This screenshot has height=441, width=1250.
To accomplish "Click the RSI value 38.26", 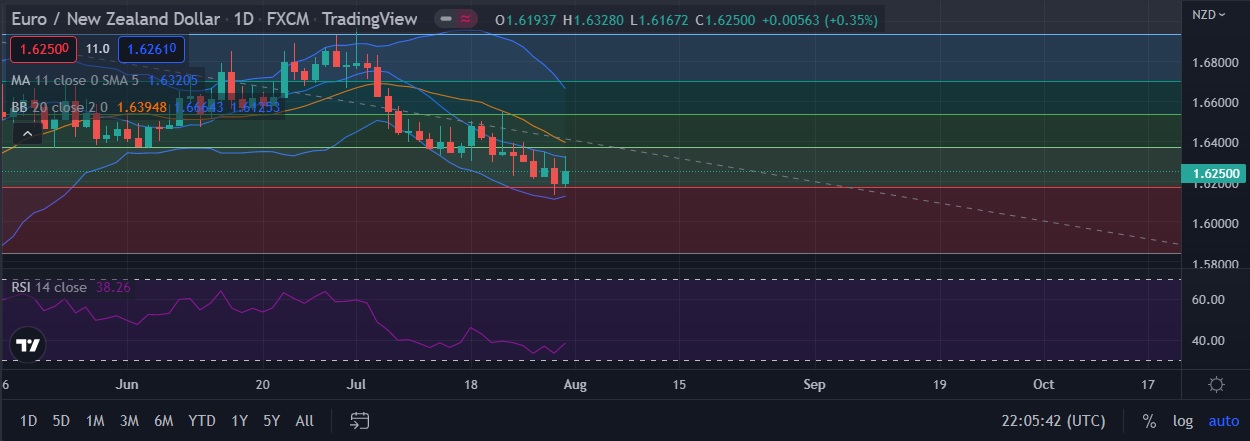I will tap(114, 287).
